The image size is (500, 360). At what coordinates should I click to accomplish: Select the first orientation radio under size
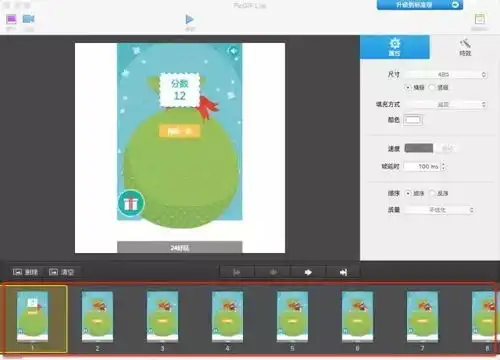point(408,87)
